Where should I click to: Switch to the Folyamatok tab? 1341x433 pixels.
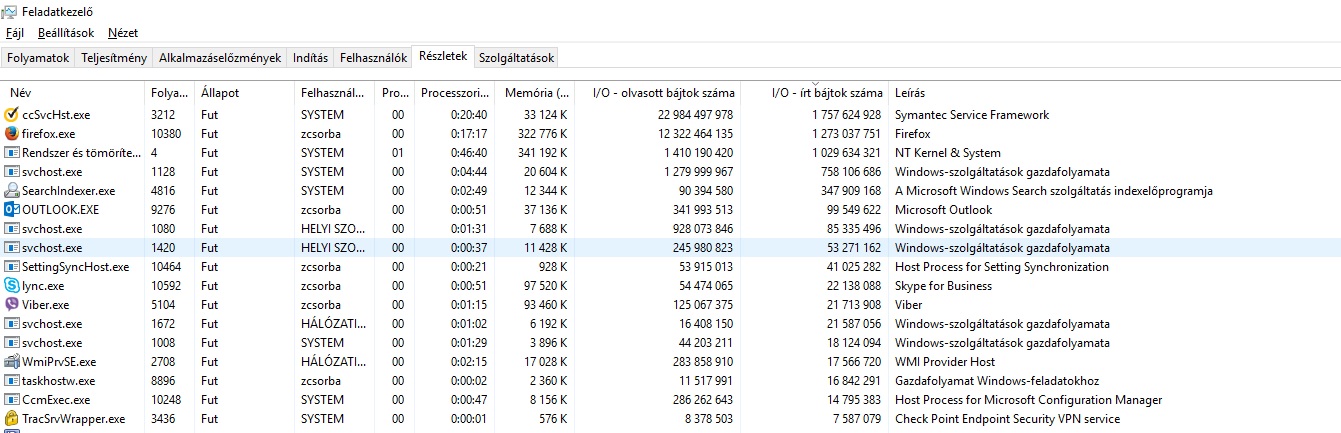(38, 58)
